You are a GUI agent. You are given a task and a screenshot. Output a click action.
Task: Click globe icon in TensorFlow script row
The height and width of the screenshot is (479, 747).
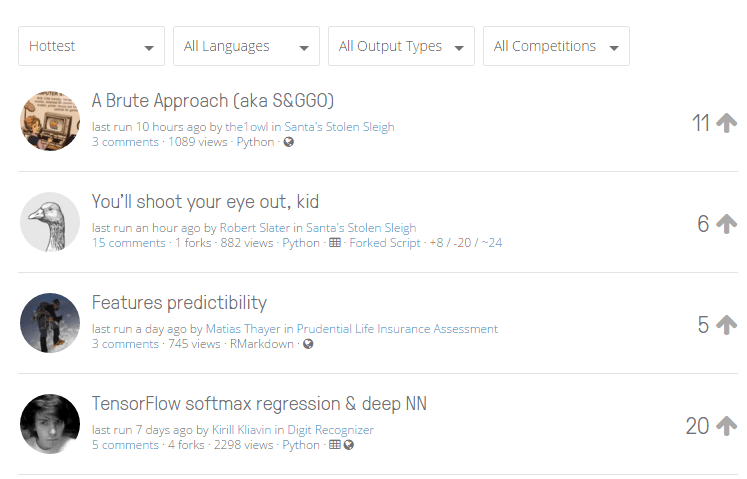pyautogui.click(x=349, y=445)
